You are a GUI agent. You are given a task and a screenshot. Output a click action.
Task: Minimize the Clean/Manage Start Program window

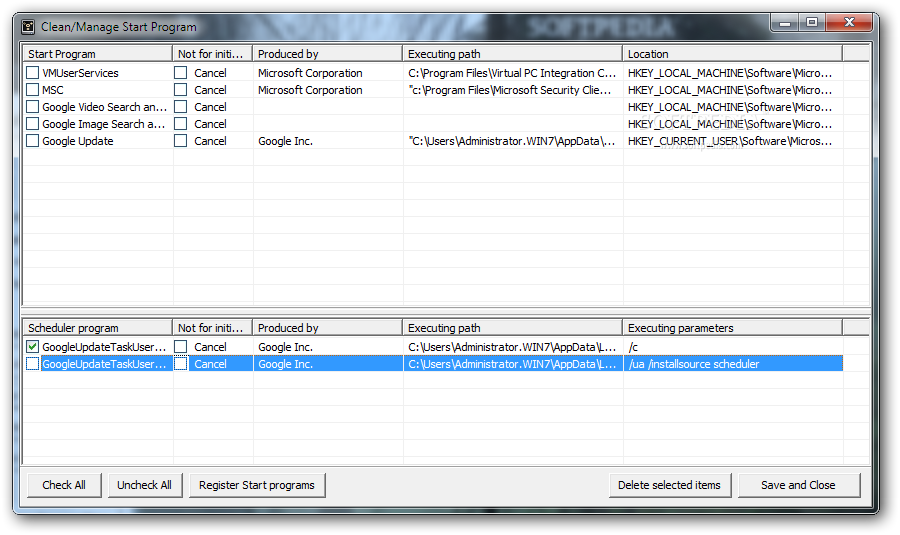click(785, 22)
